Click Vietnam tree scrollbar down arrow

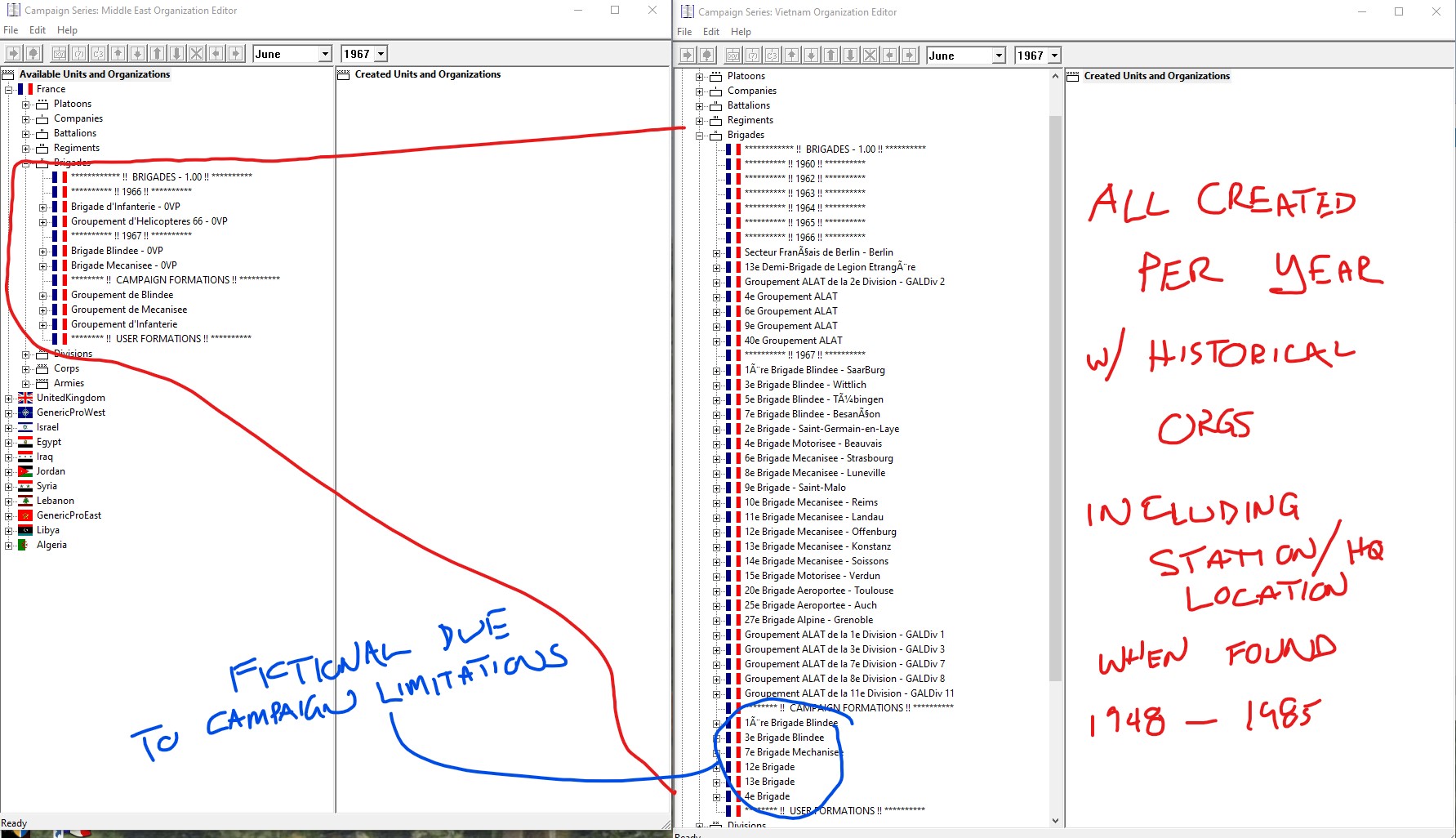pos(1055,820)
